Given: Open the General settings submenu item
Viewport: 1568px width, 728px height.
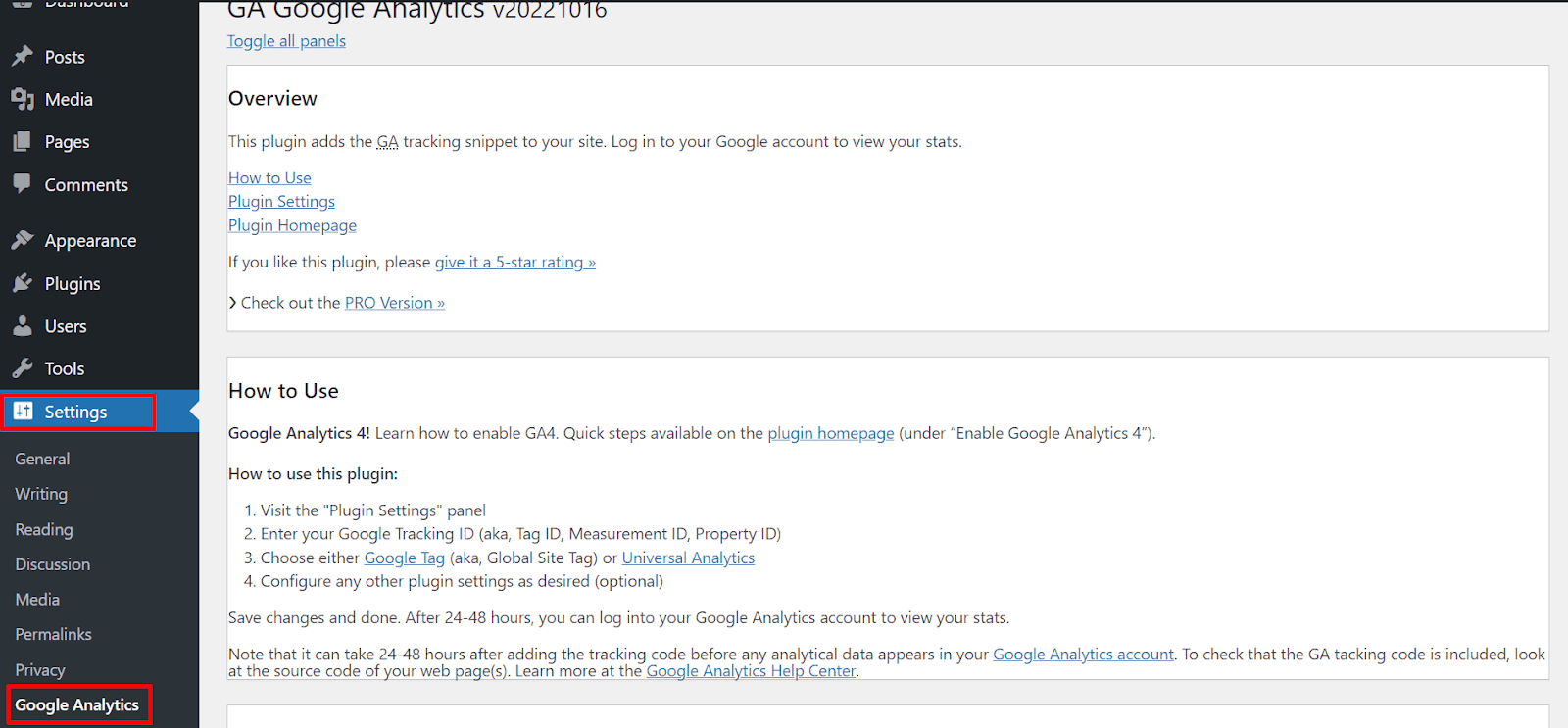Looking at the screenshot, I should [x=42, y=459].
